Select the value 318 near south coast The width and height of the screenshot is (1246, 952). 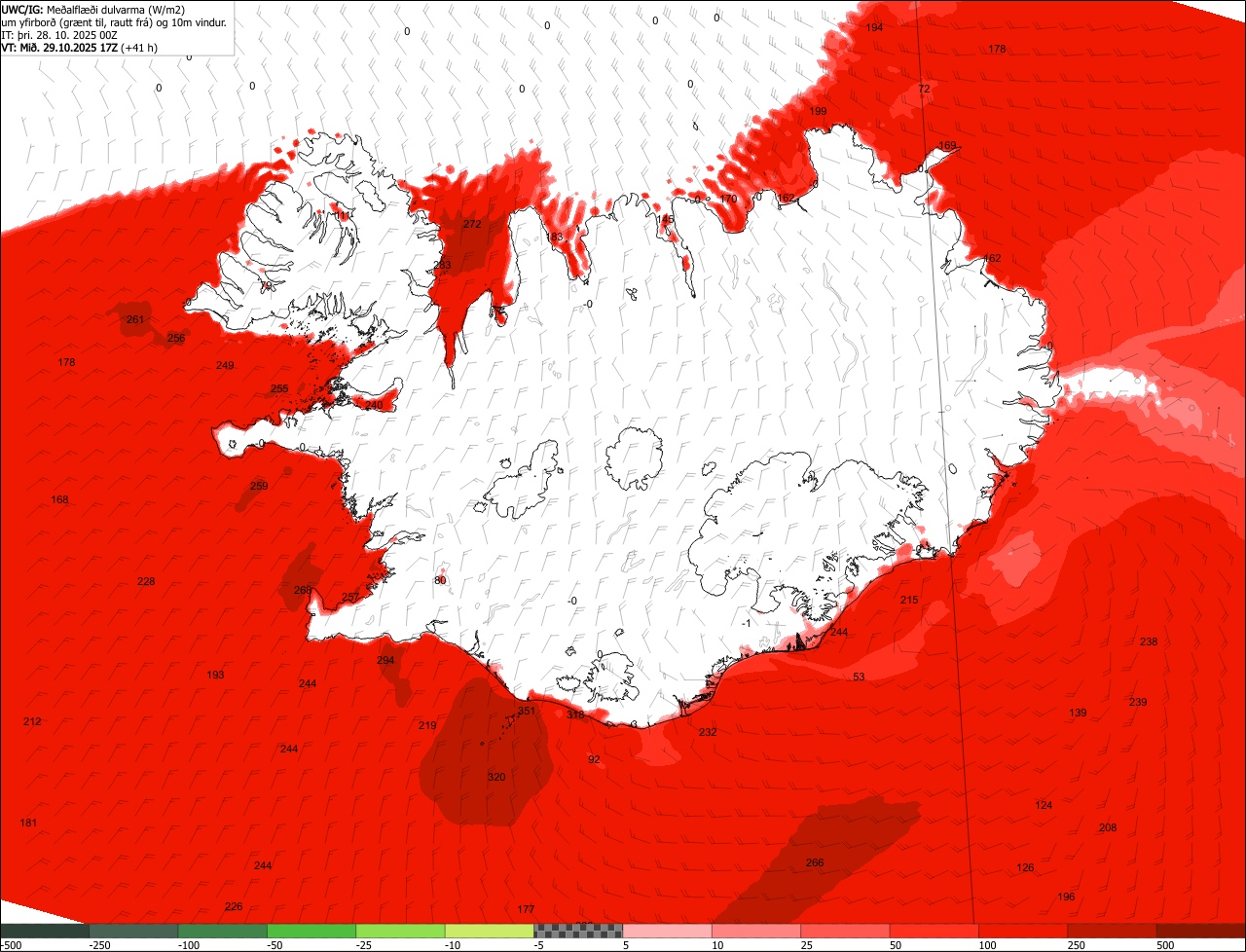pos(575,714)
